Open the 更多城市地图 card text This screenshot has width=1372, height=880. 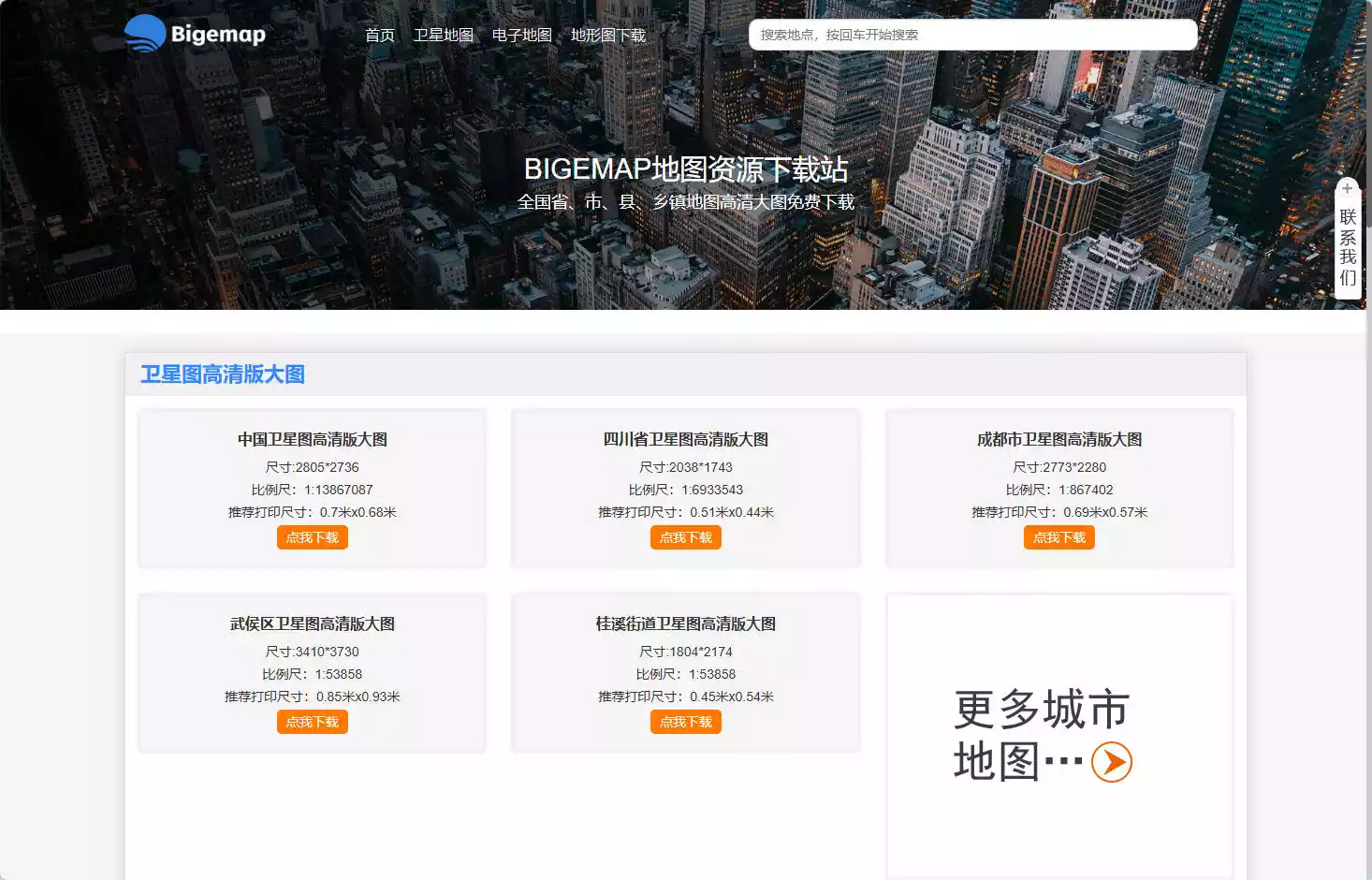(x=1042, y=735)
